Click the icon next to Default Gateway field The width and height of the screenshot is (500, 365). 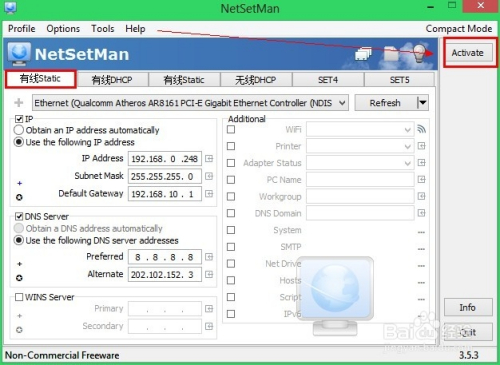(x=209, y=194)
